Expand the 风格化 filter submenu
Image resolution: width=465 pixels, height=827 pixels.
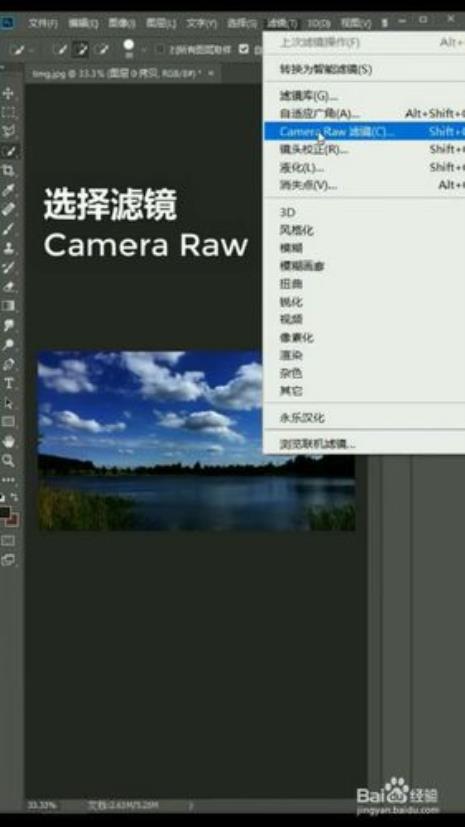pos(364,230)
